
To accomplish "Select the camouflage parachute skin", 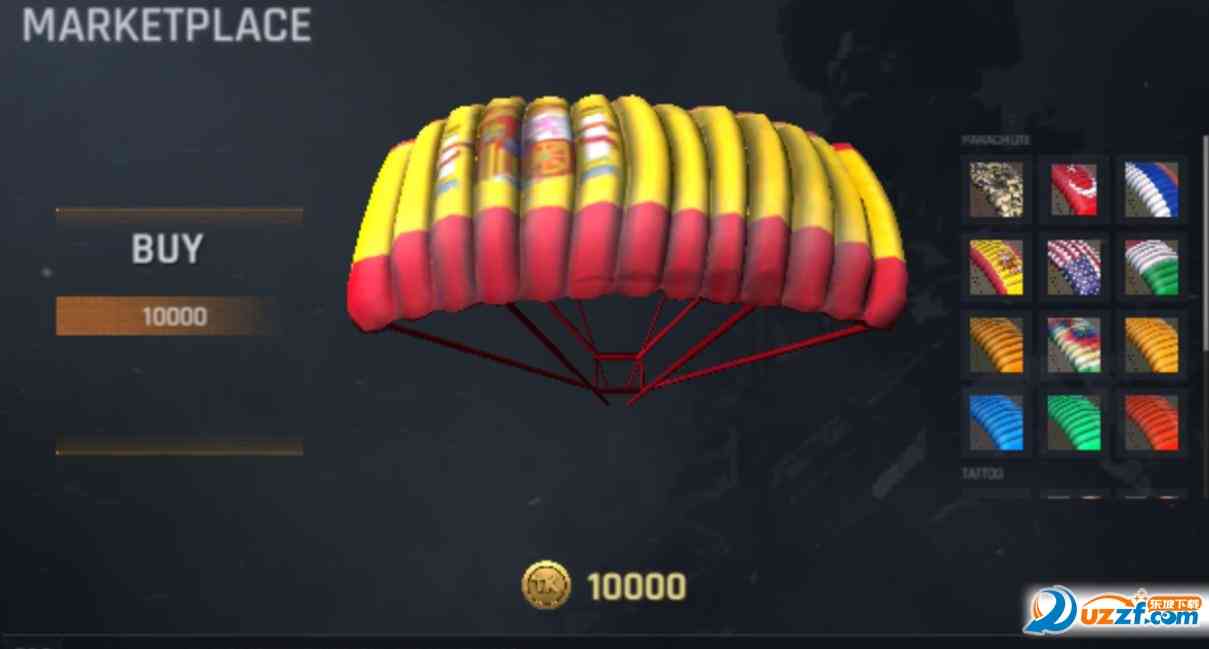I will [x=995, y=188].
